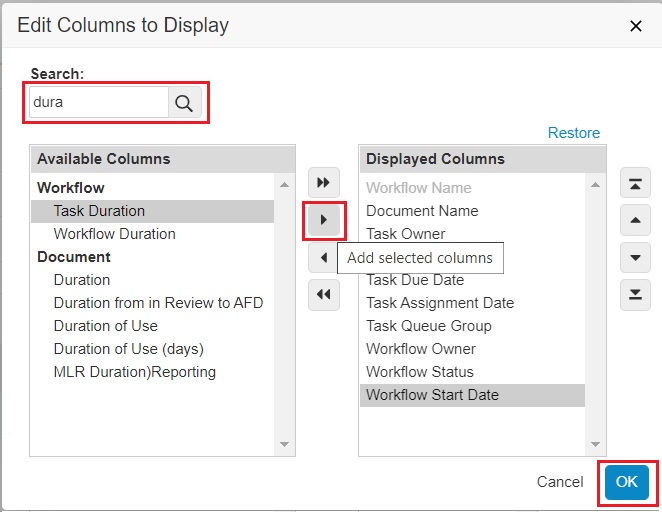The width and height of the screenshot is (662, 512).
Task: Select Task Queue Group in Displayed Columns
Action: [428, 326]
